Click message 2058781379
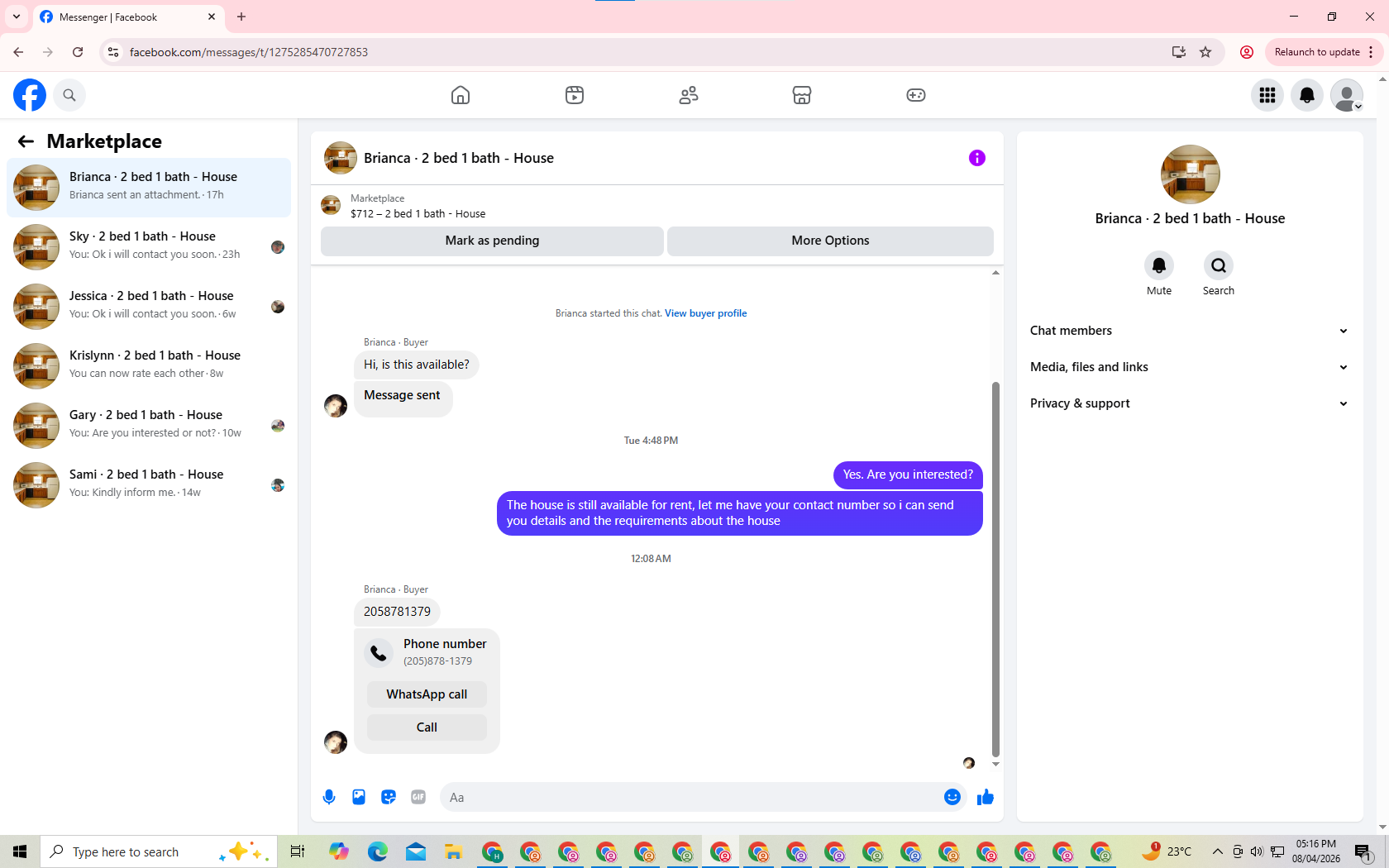The height and width of the screenshot is (868, 1389). pyautogui.click(x=397, y=612)
